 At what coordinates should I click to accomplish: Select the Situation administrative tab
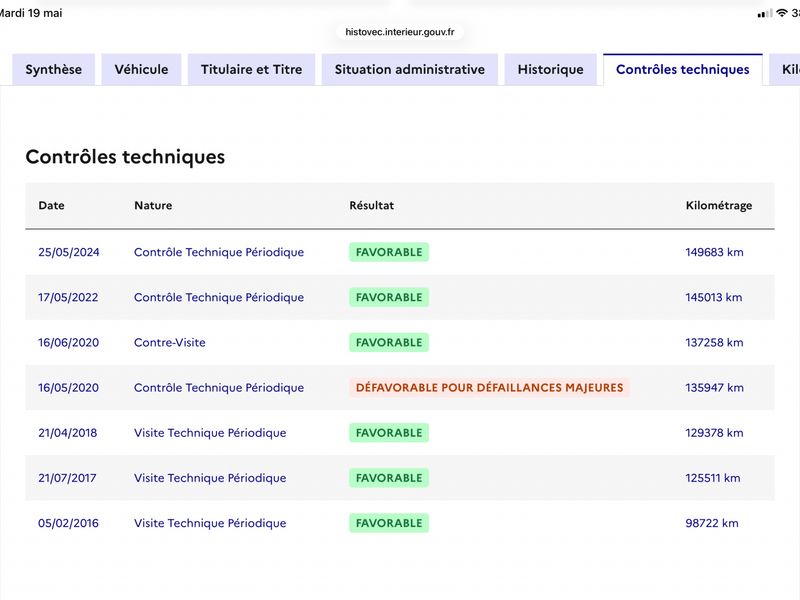(x=410, y=69)
